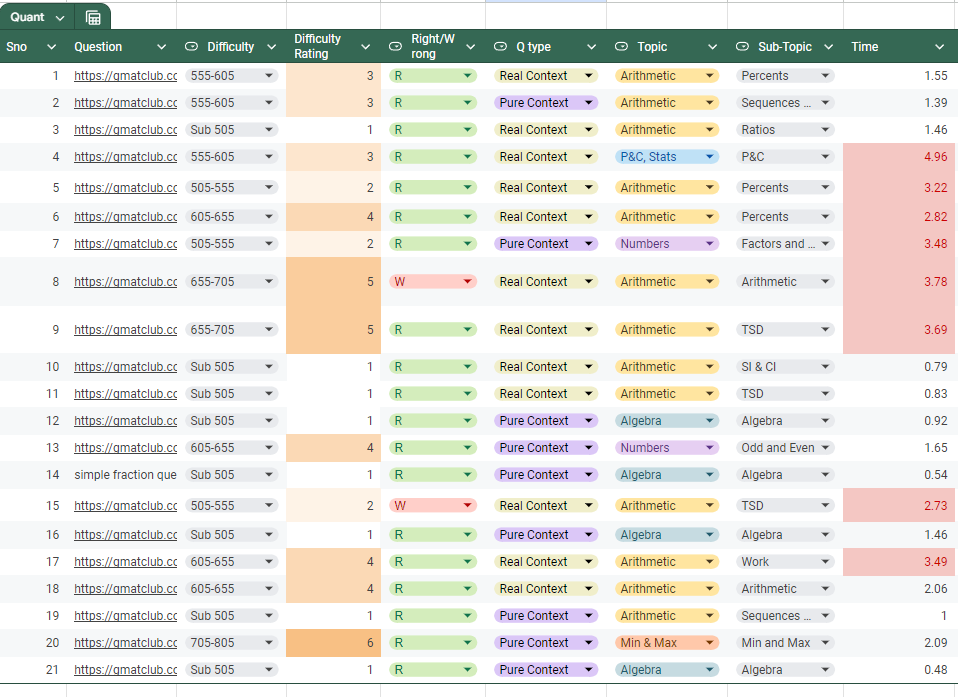This screenshot has height=697, width=958.
Task: Click the chip-type icon before Topic header
Action: coord(621,47)
